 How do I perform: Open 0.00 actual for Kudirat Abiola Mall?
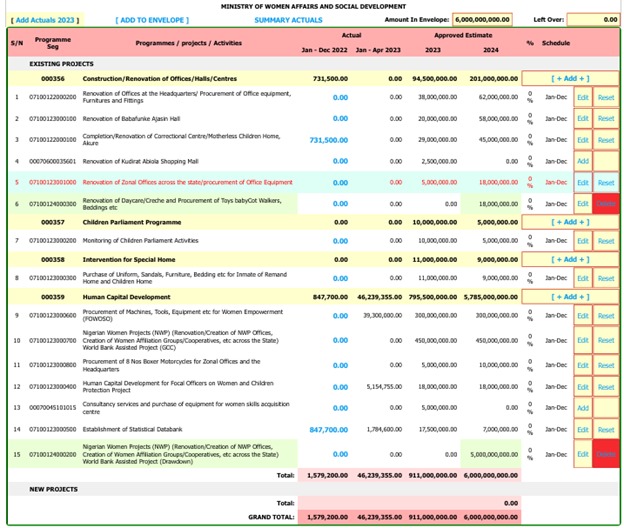[x=340, y=161]
